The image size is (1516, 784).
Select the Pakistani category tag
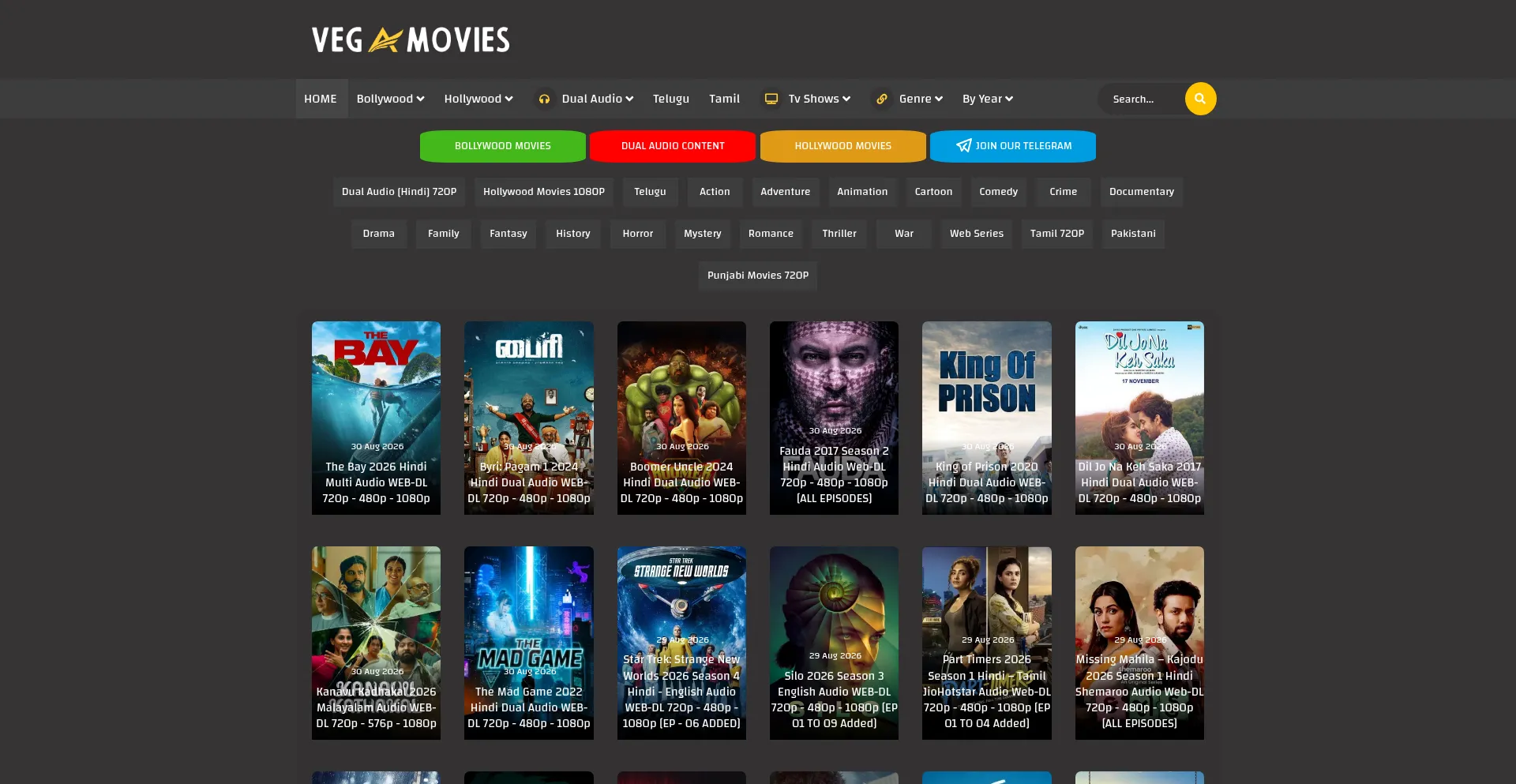(1133, 234)
